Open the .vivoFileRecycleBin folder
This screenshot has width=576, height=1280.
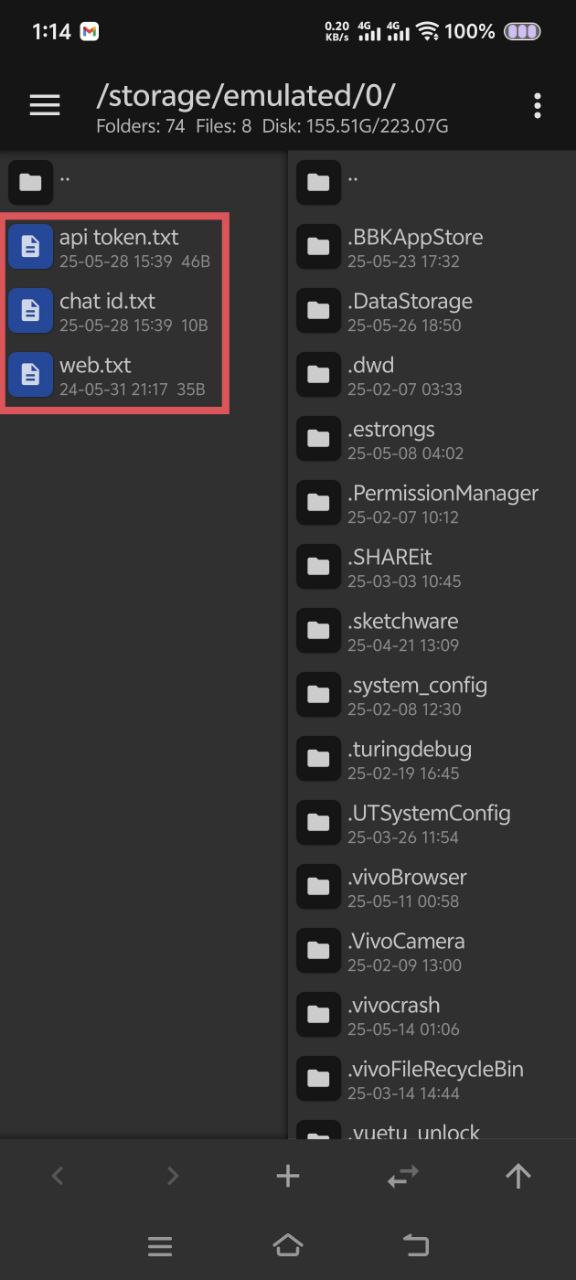432,1078
